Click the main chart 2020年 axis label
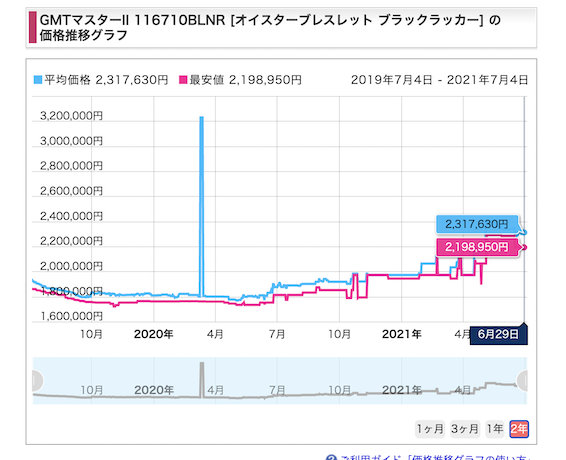 click(x=154, y=334)
